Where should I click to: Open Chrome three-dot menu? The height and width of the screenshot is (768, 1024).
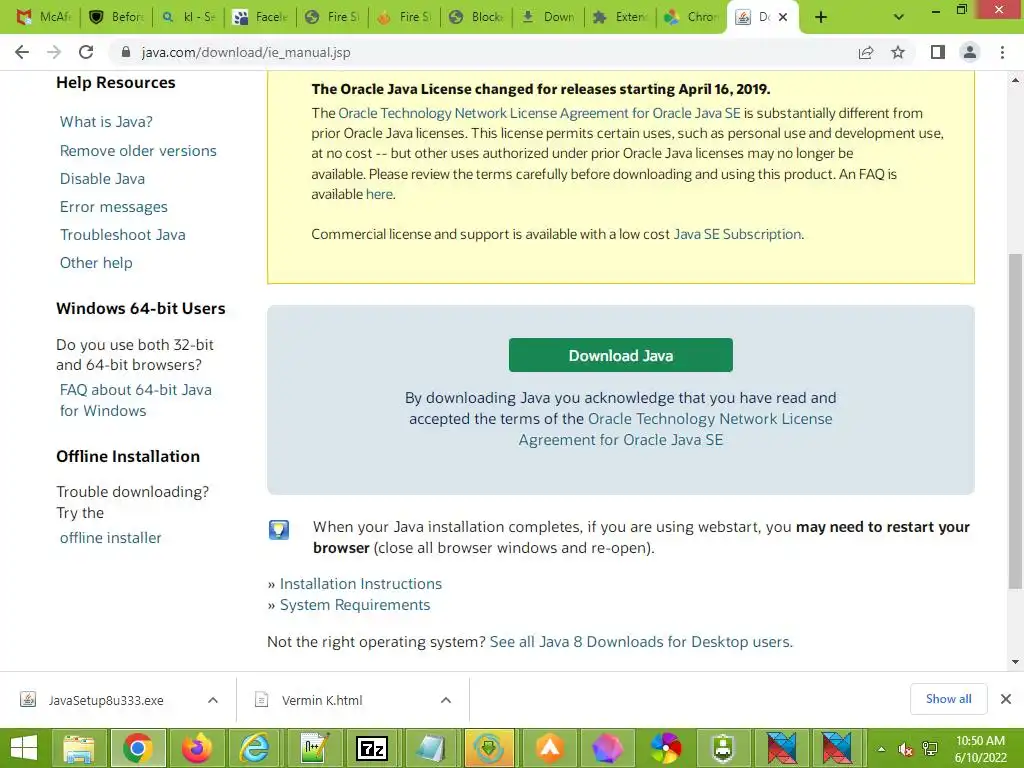coord(1002,52)
